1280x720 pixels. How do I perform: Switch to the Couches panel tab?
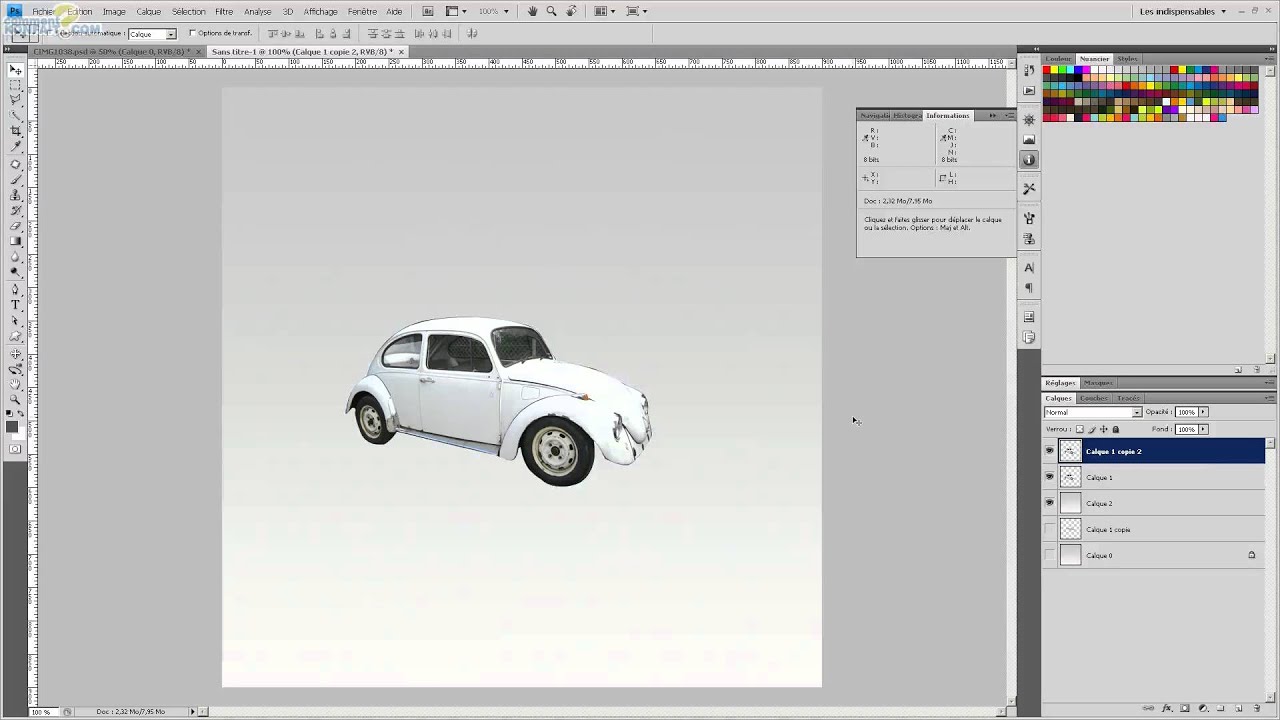click(x=1093, y=398)
